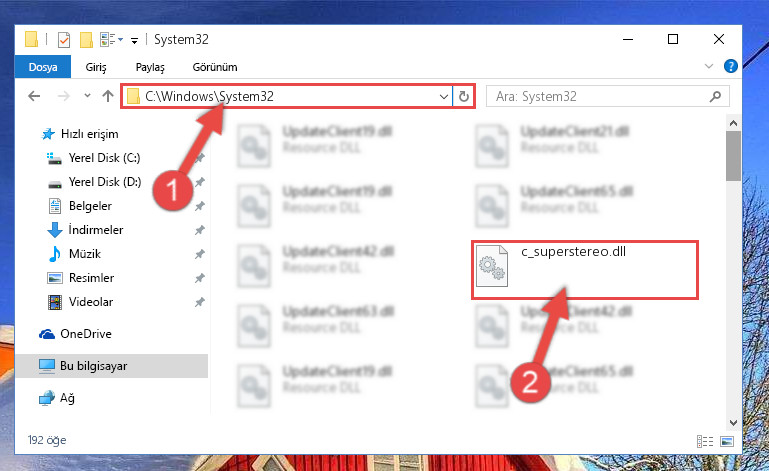Click the Properties quick access toolbar icon
Image resolution: width=769 pixels, height=471 pixels.
(x=64, y=40)
